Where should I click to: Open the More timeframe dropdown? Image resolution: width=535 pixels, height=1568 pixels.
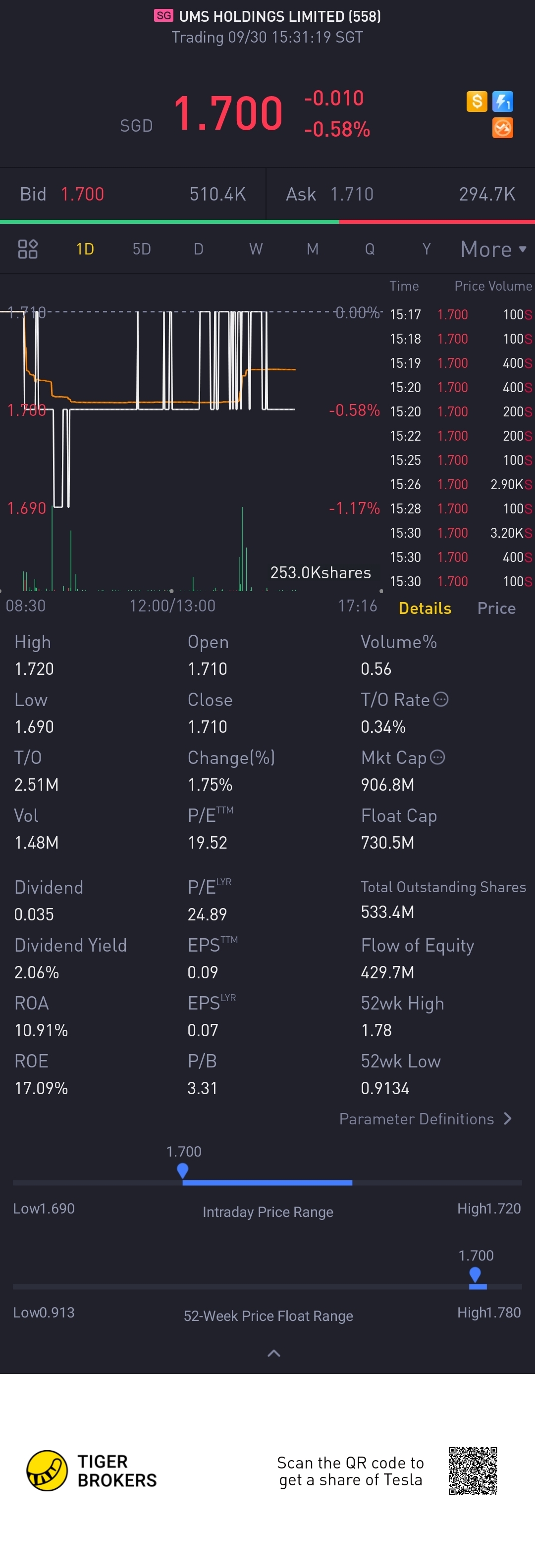coord(493,249)
